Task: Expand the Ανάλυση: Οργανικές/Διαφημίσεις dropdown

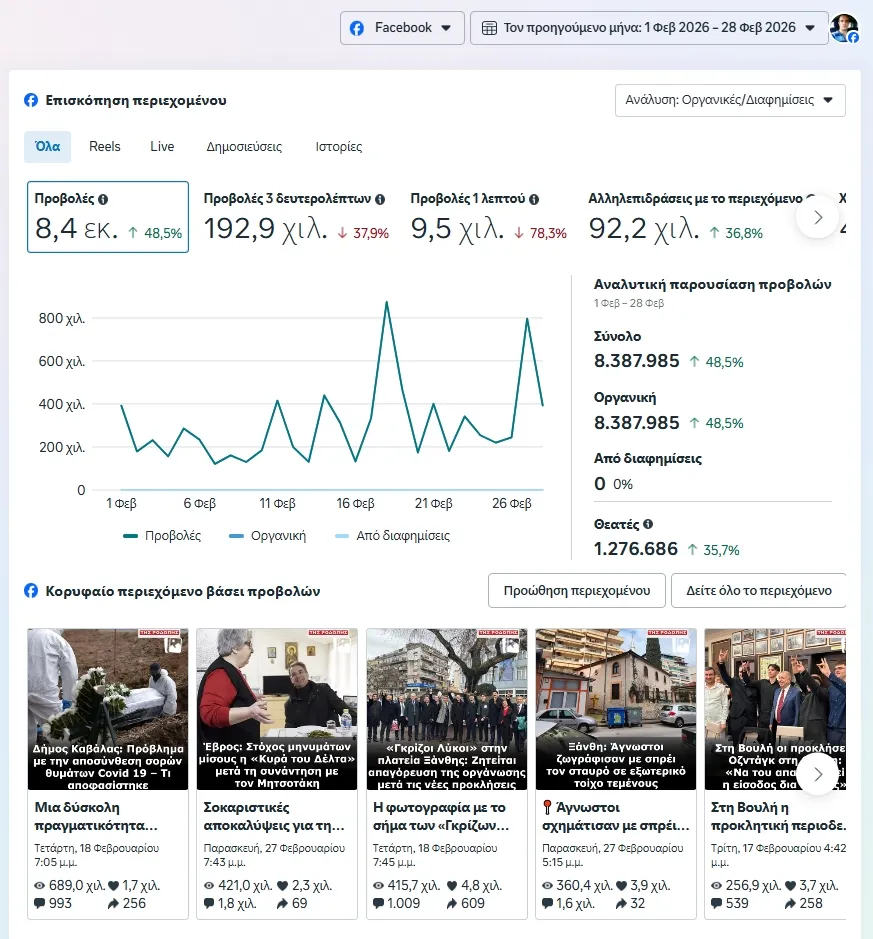Action: (x=730, y=100)
